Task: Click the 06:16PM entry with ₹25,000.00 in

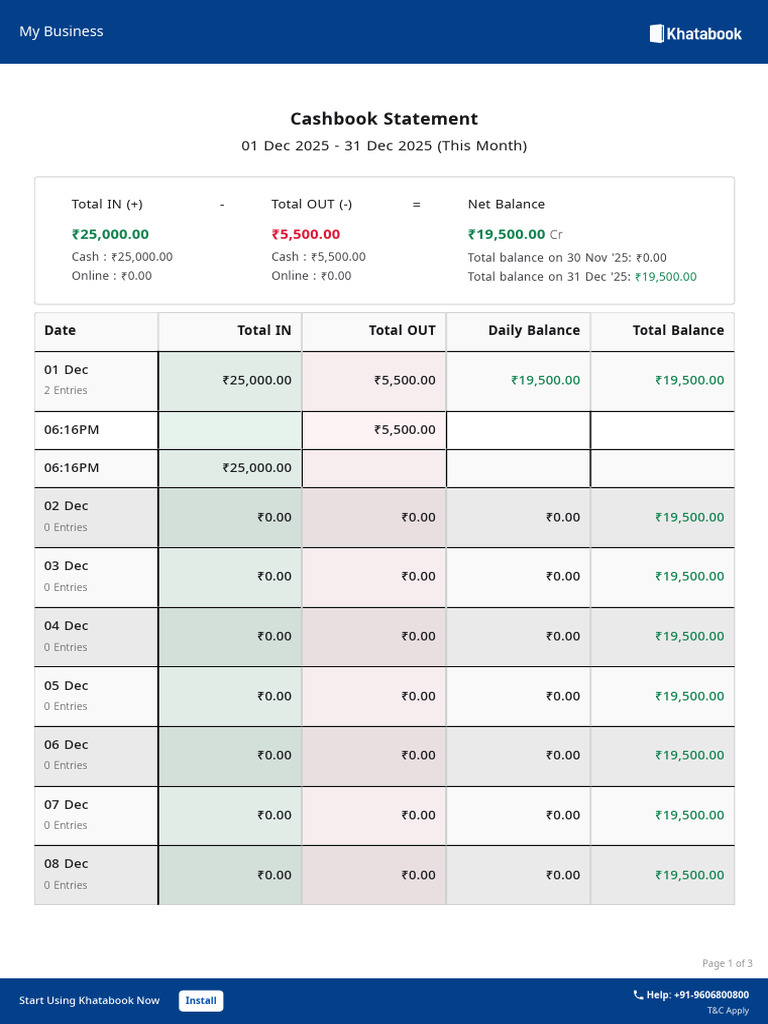Action: click(384, 468)
